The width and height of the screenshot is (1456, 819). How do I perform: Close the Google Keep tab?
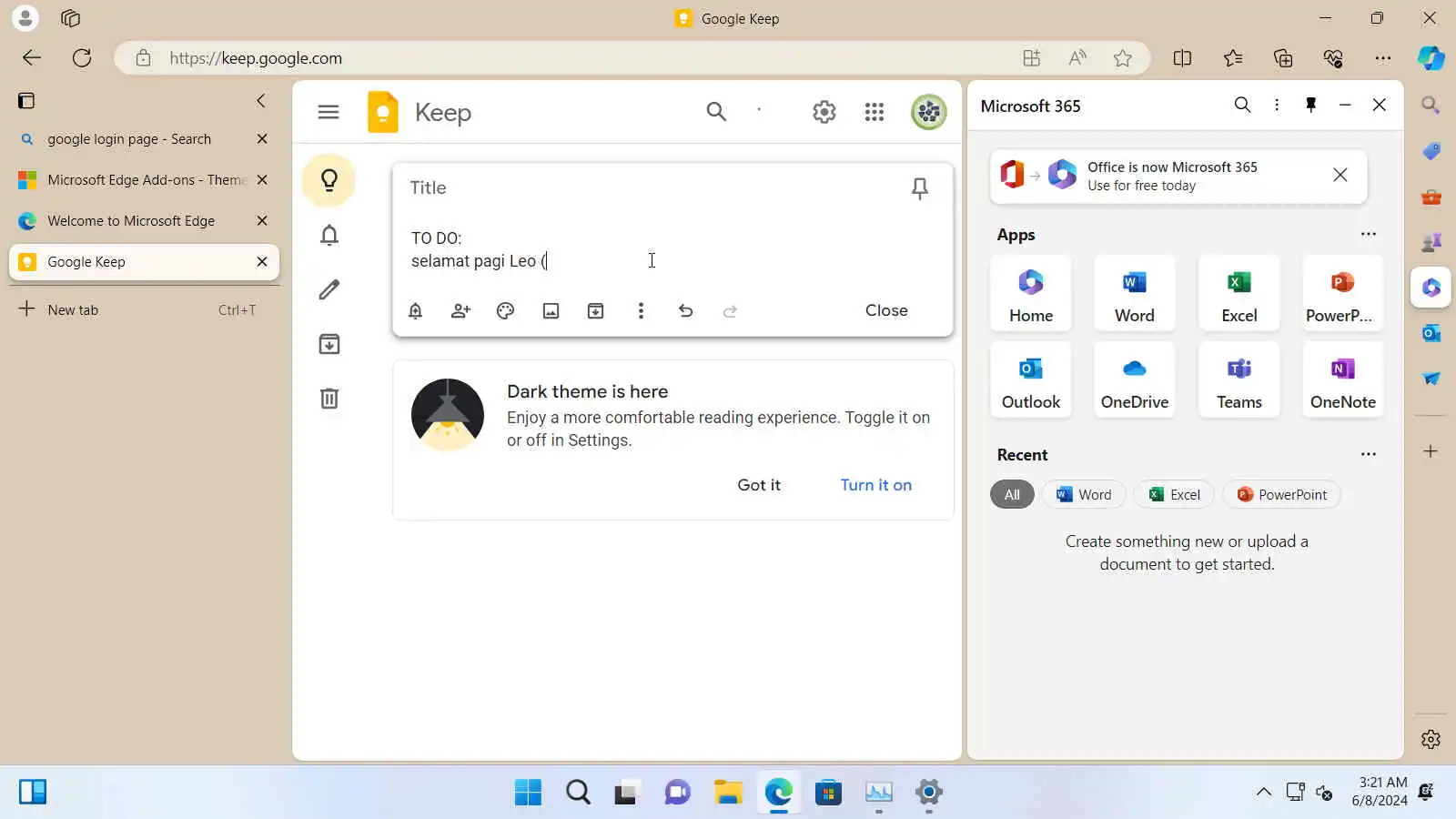tap(262, 262)
